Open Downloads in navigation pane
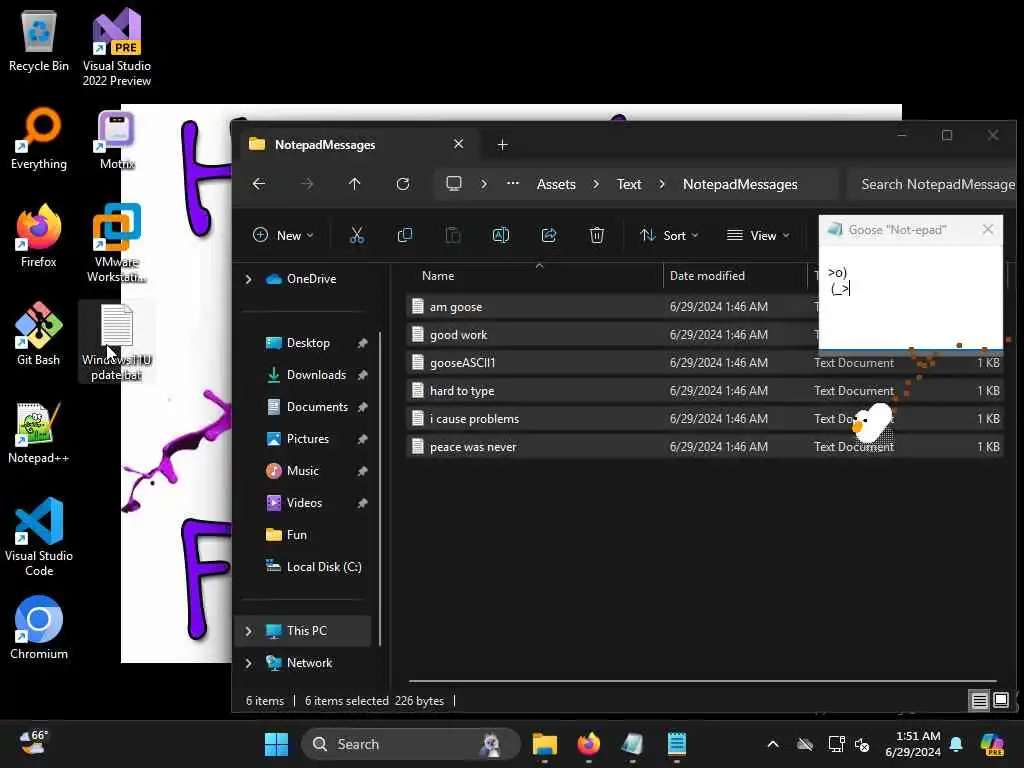 (x=316, y=375)
